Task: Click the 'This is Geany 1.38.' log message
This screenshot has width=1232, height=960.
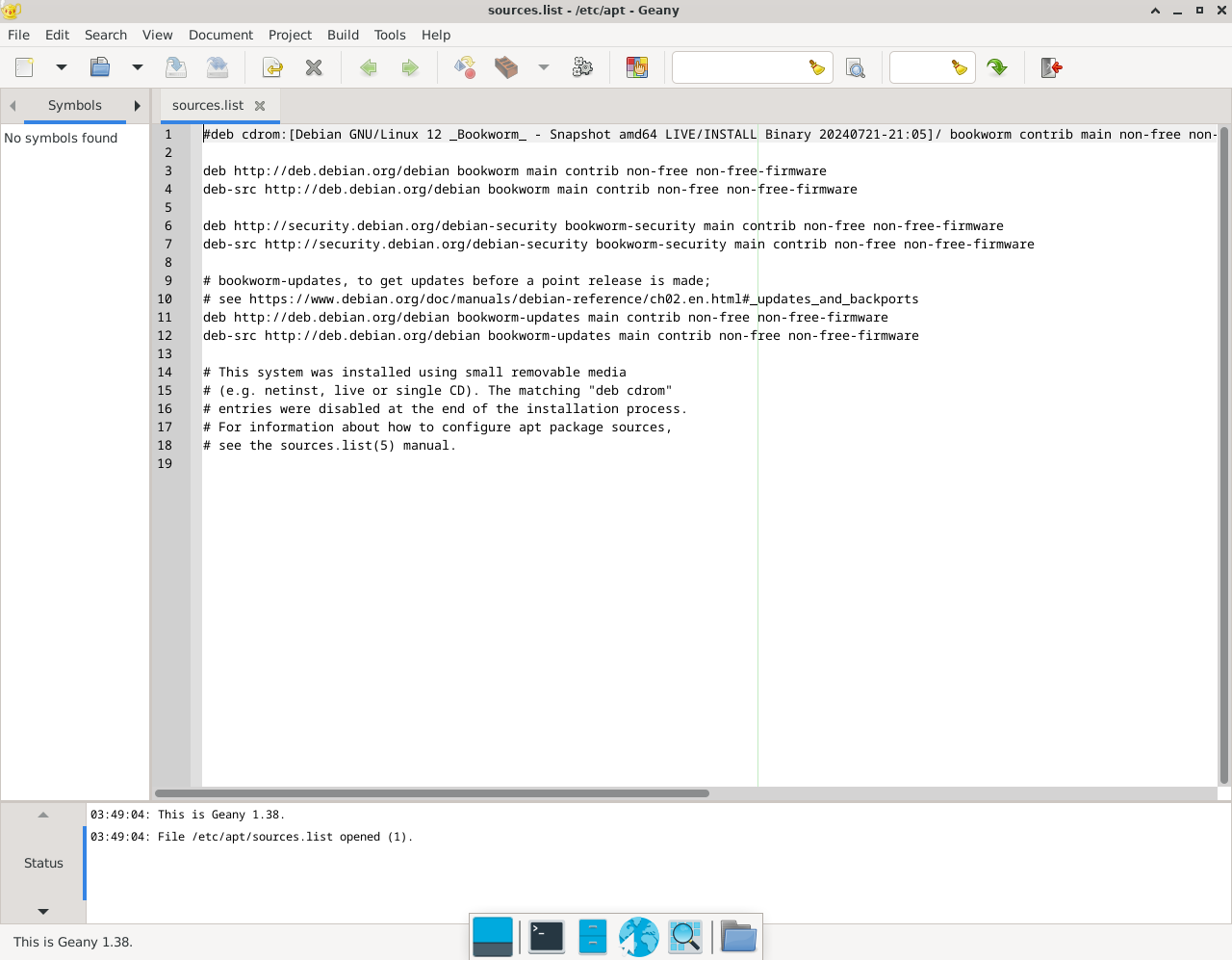Action: (188, 815)
